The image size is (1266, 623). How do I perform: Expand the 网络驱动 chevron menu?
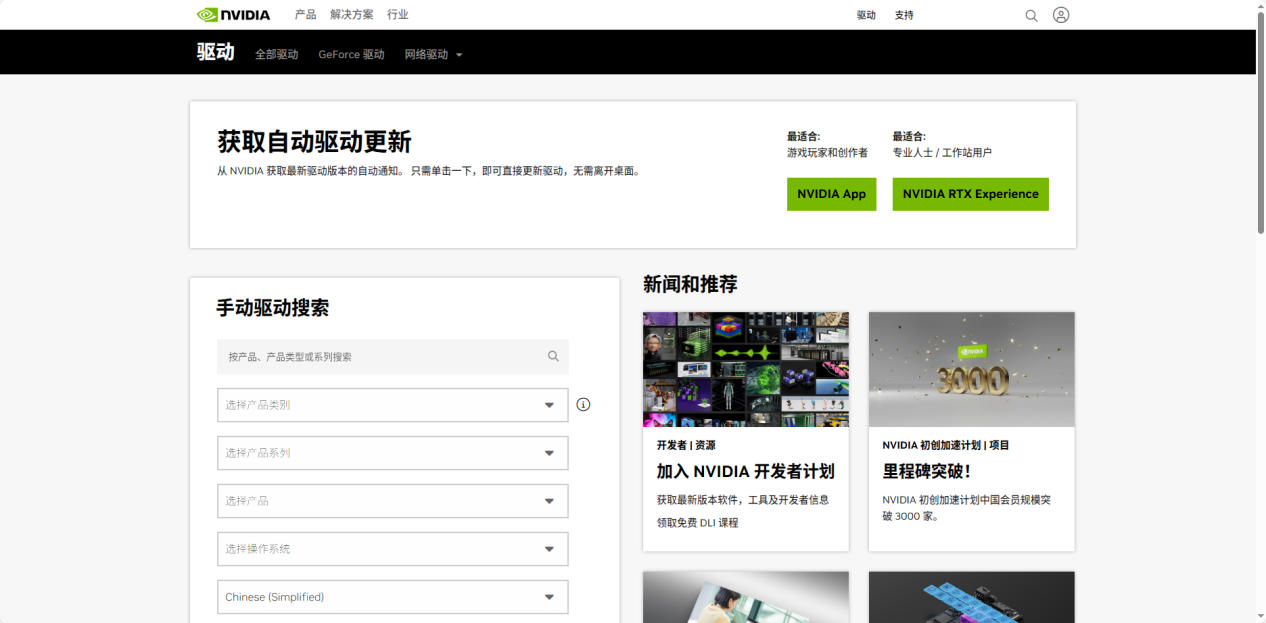[459, 55]
